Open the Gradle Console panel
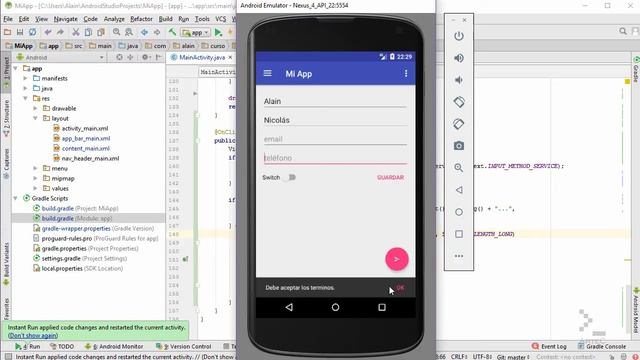 point(602,346)
